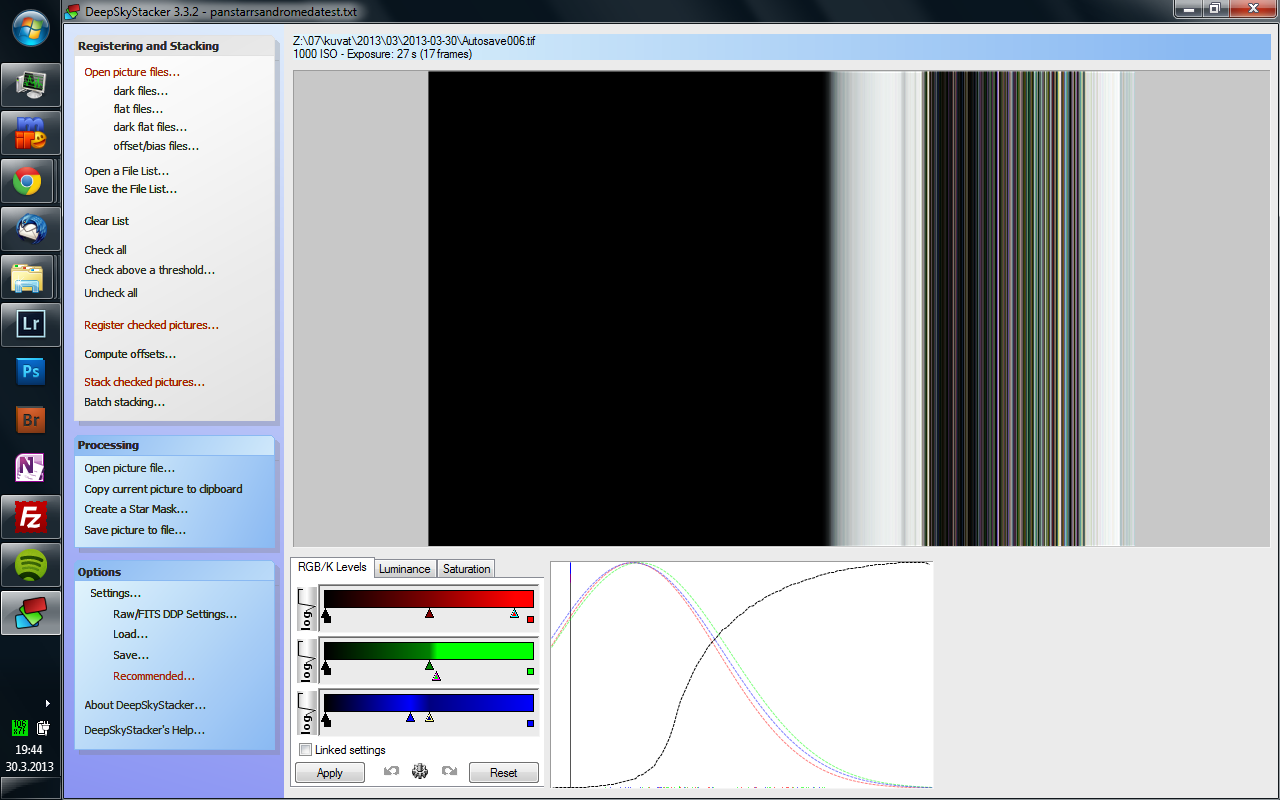This screenshot has height=800, width=1280.
Task: Click Batch stacking...
Action: click(x=125, y=402)
